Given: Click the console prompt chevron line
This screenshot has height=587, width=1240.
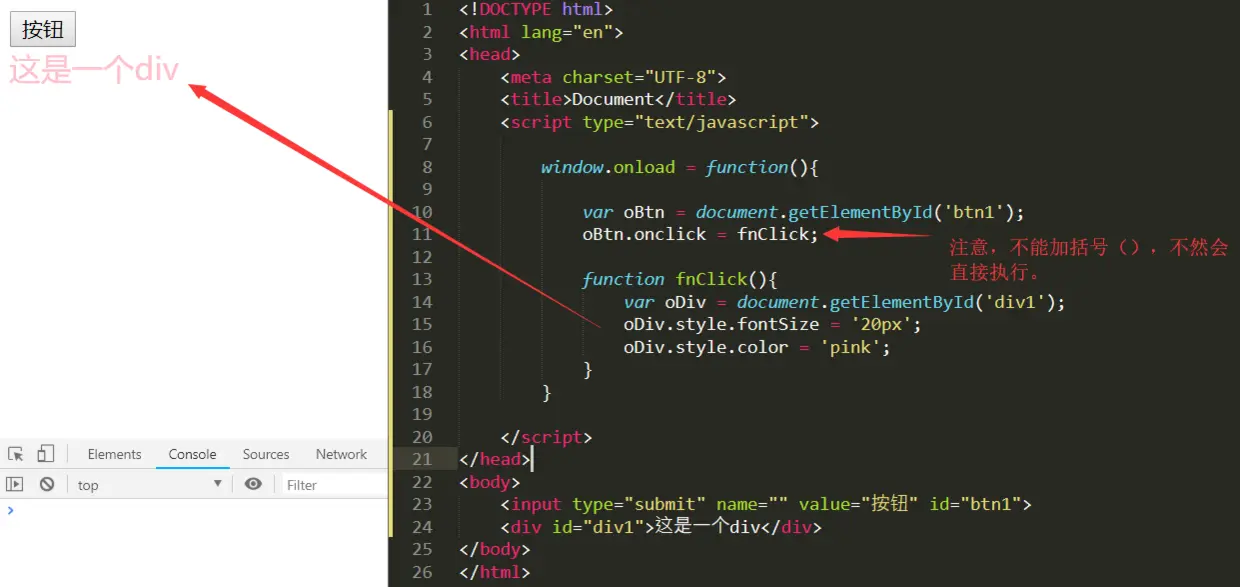Looking at the screenshot, I should tap(194, 510).
